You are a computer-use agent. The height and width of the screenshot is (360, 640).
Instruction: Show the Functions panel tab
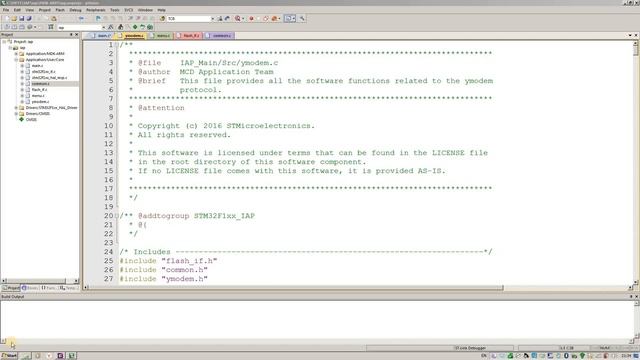click(x=48, y=288)
